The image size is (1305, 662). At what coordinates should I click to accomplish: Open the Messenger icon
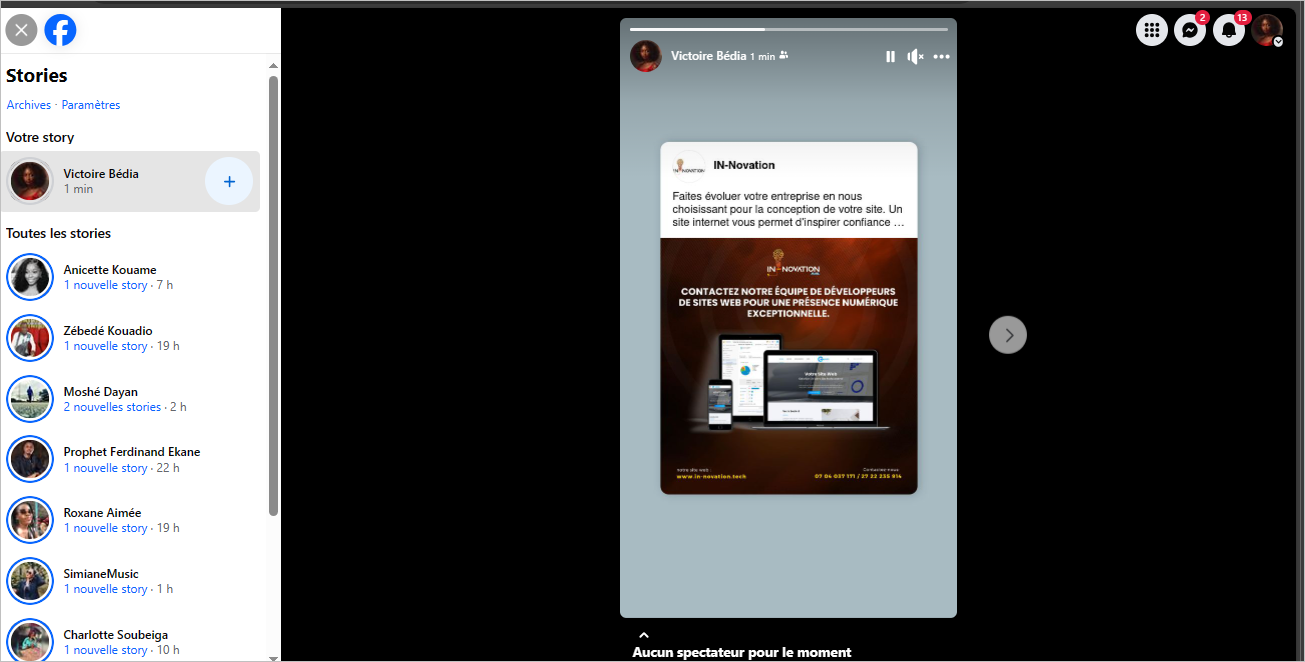pos(1189,30)
